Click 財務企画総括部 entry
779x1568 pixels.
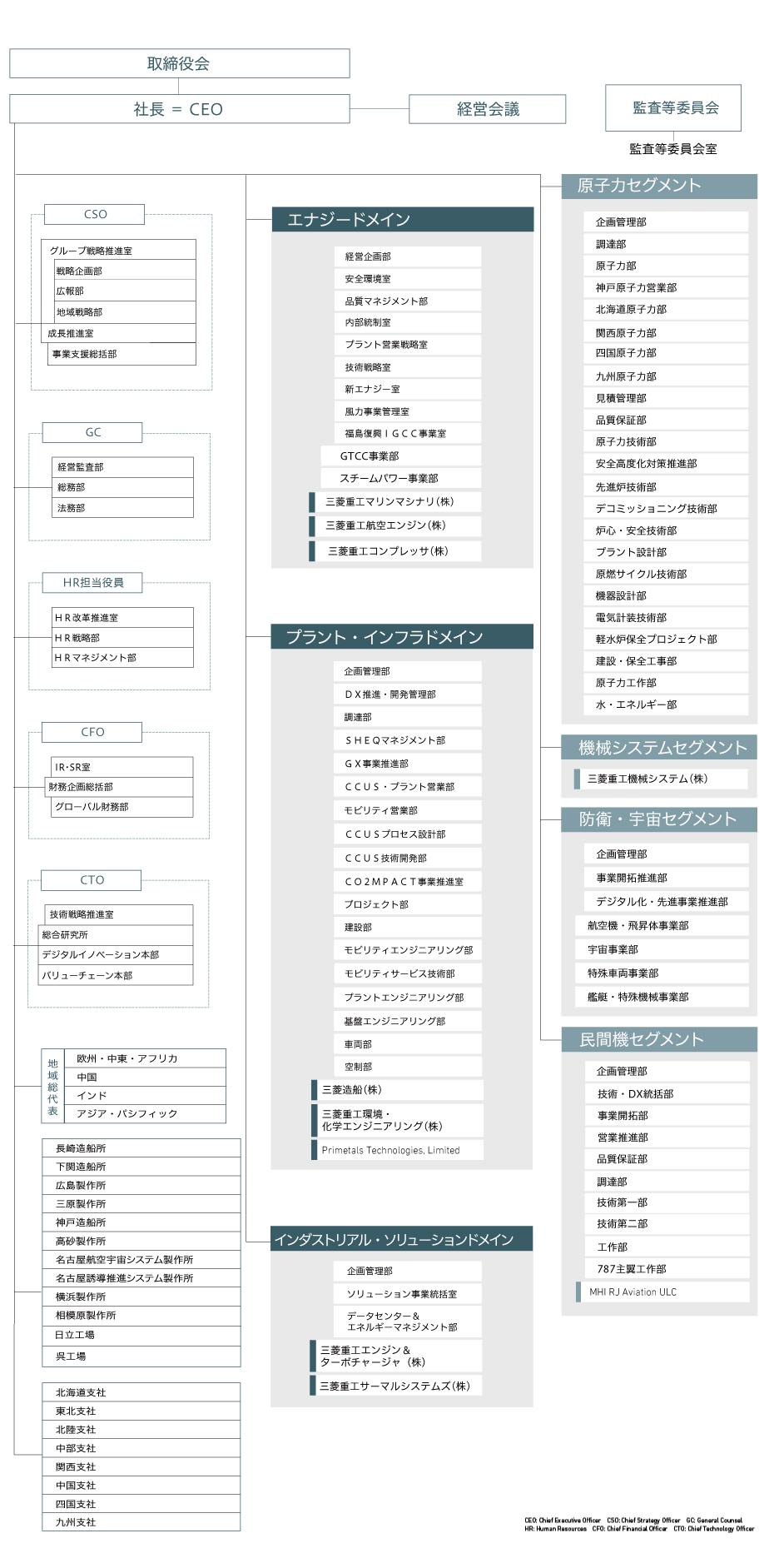coord(119,787)
